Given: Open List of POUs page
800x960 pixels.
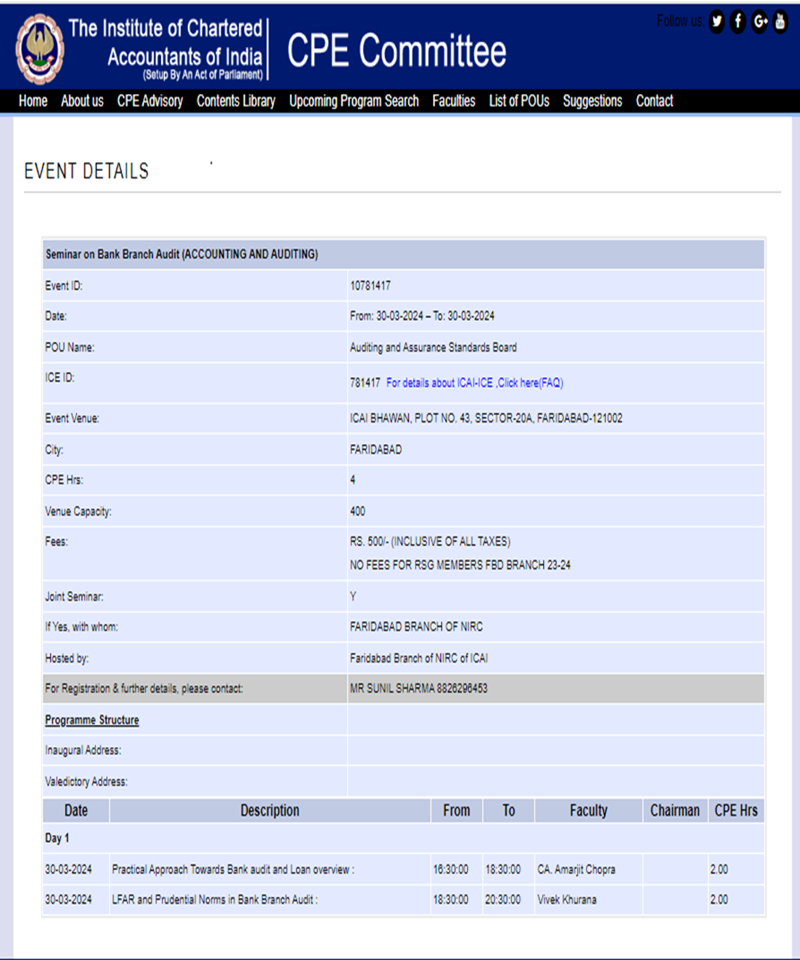Looking at the screenshot, I should point(519,101).
